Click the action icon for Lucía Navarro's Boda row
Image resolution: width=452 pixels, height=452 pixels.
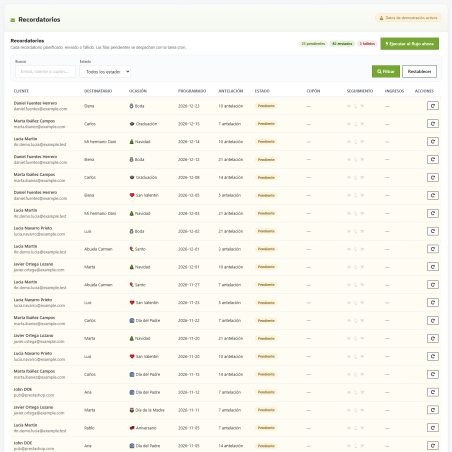coord(433,231)
